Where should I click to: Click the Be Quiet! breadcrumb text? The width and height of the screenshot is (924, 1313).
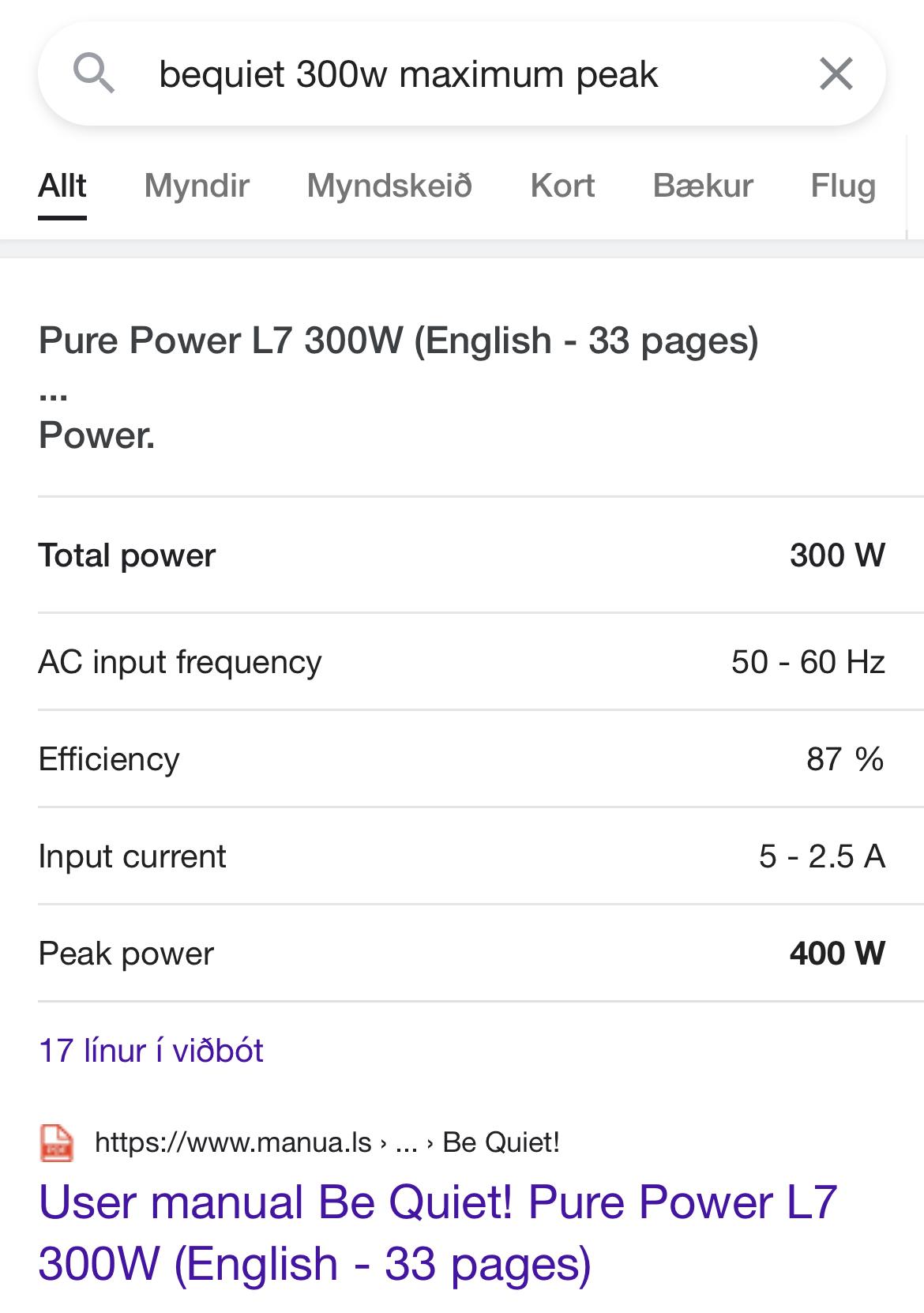pyautogui.click(x=501, y=1142)
